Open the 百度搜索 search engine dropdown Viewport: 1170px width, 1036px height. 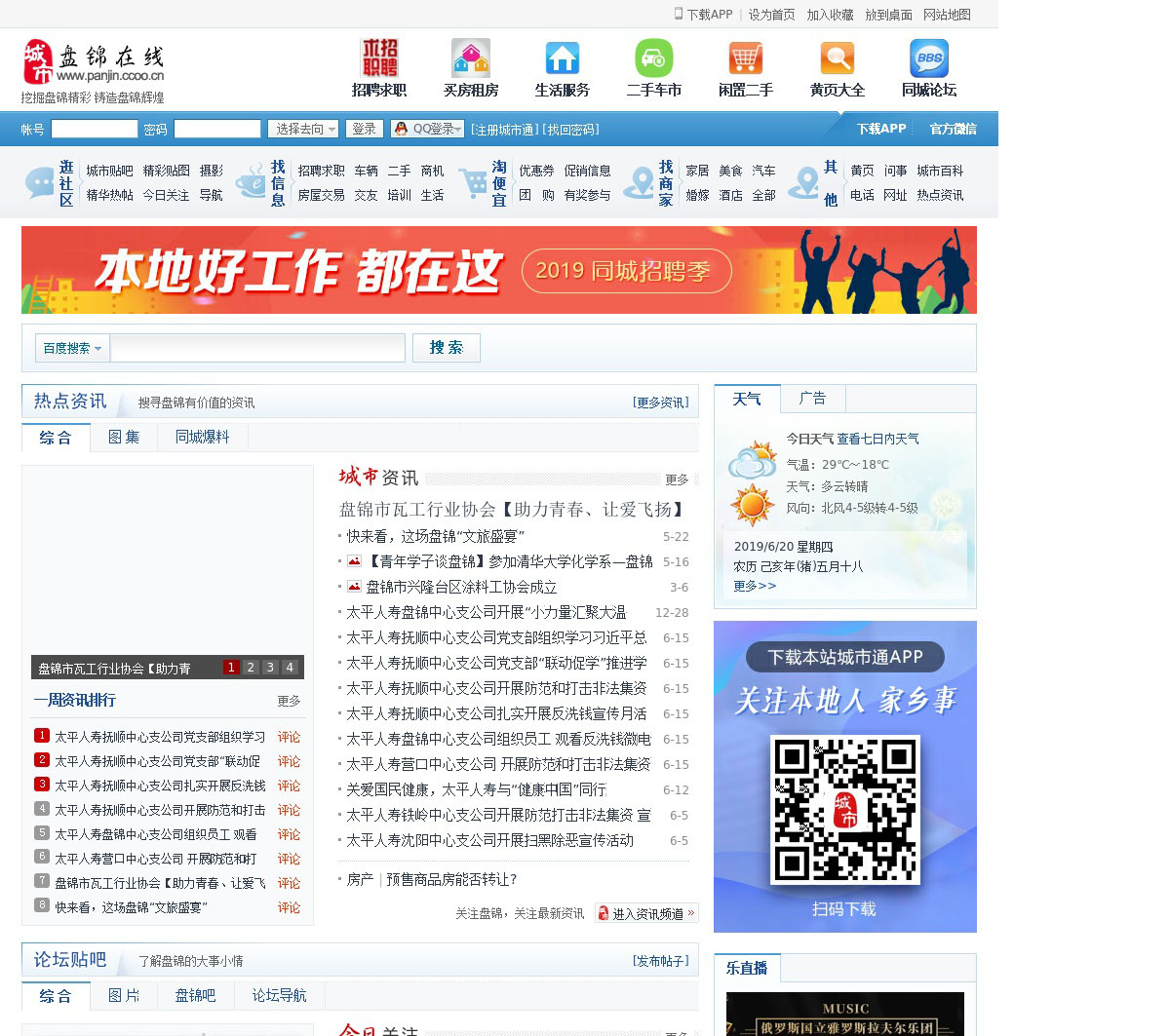72,348
